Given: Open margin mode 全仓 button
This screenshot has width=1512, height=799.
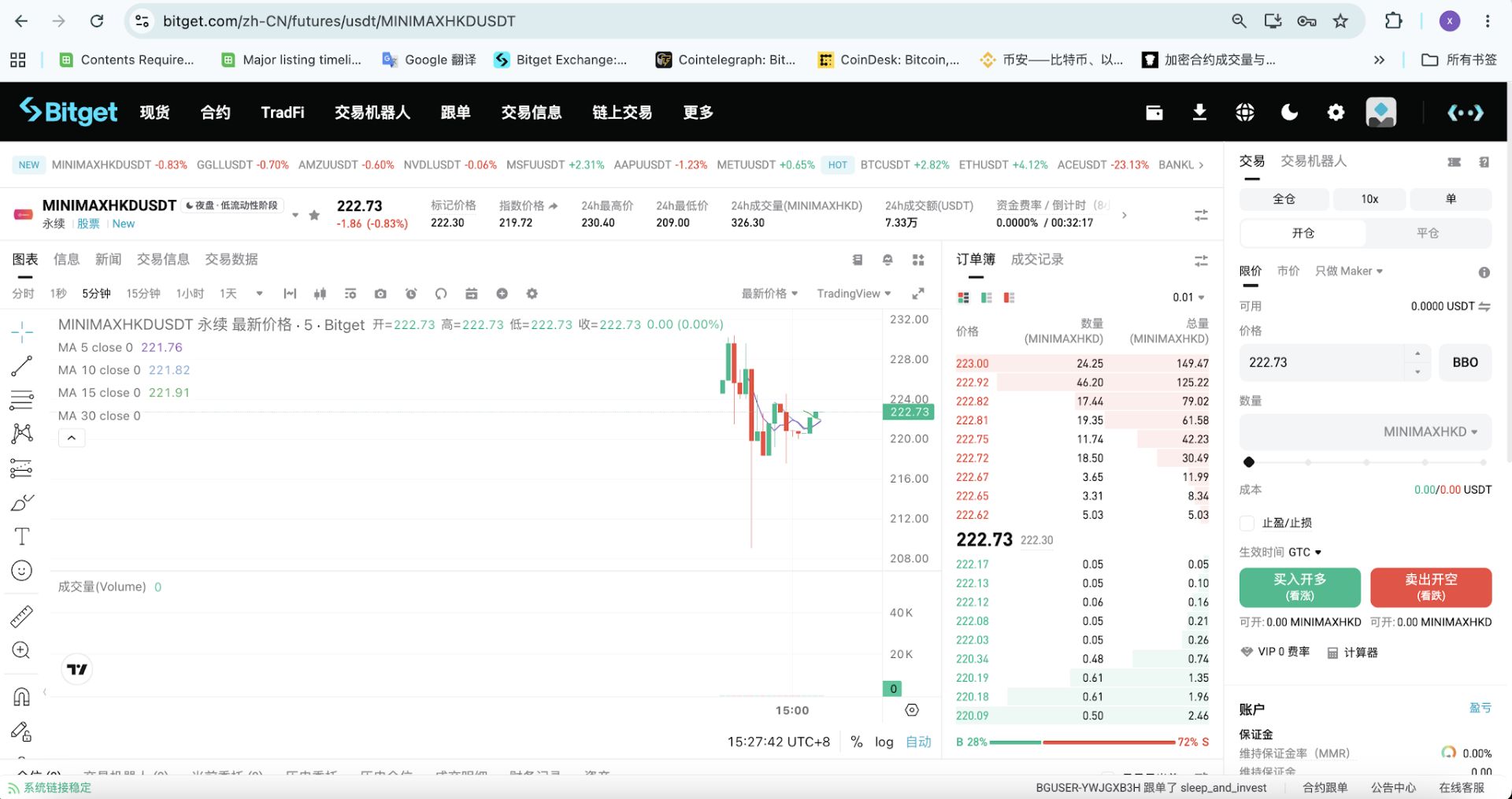Looking at the screenshot, I should coord(1284,199).
